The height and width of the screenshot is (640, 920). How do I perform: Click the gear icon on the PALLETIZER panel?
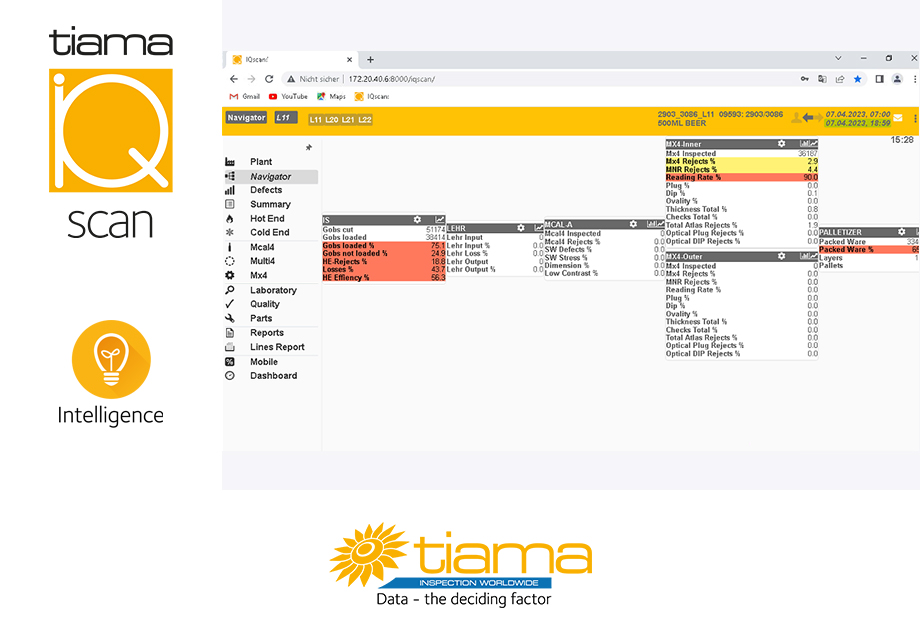902,232
